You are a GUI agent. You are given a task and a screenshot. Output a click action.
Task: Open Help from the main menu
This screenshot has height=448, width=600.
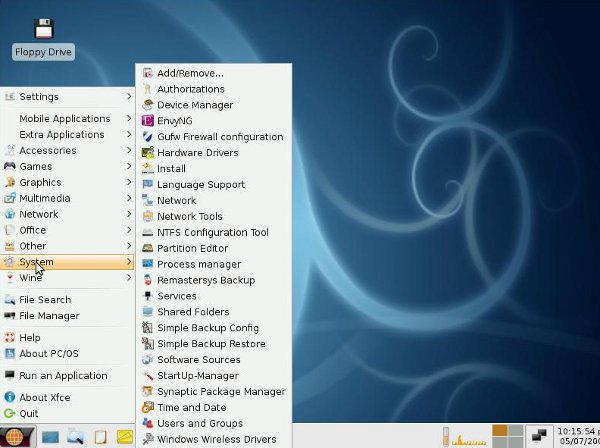click(x=67, y=337)
